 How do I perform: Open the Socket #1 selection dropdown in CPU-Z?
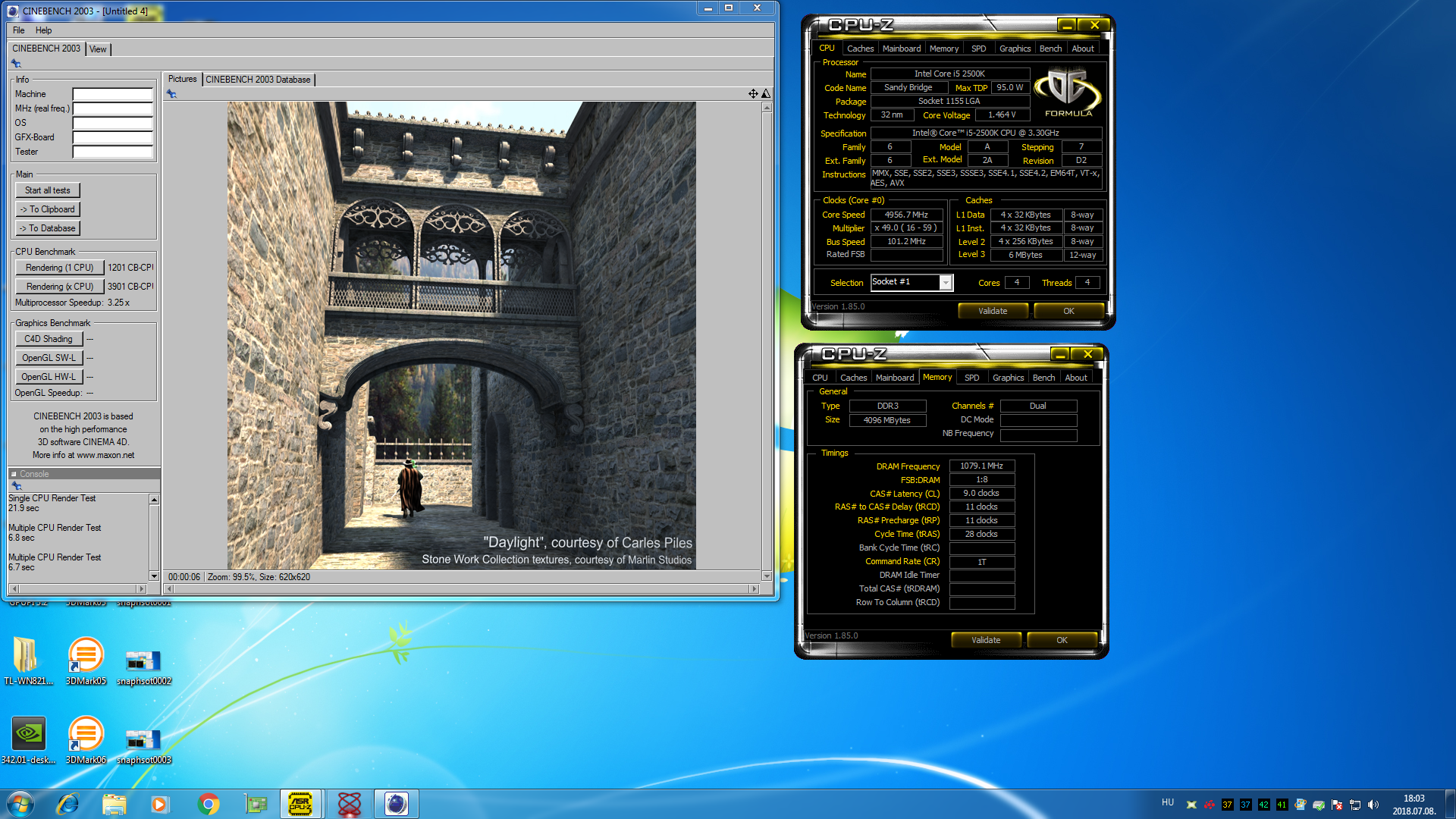946,282
